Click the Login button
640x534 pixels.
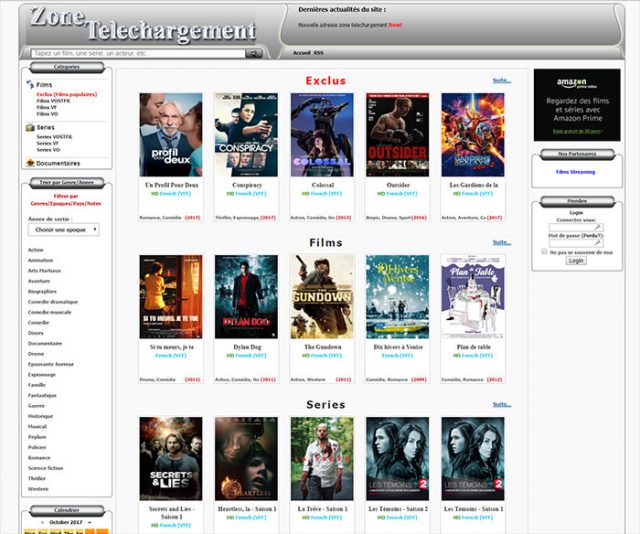coord(576,260)
